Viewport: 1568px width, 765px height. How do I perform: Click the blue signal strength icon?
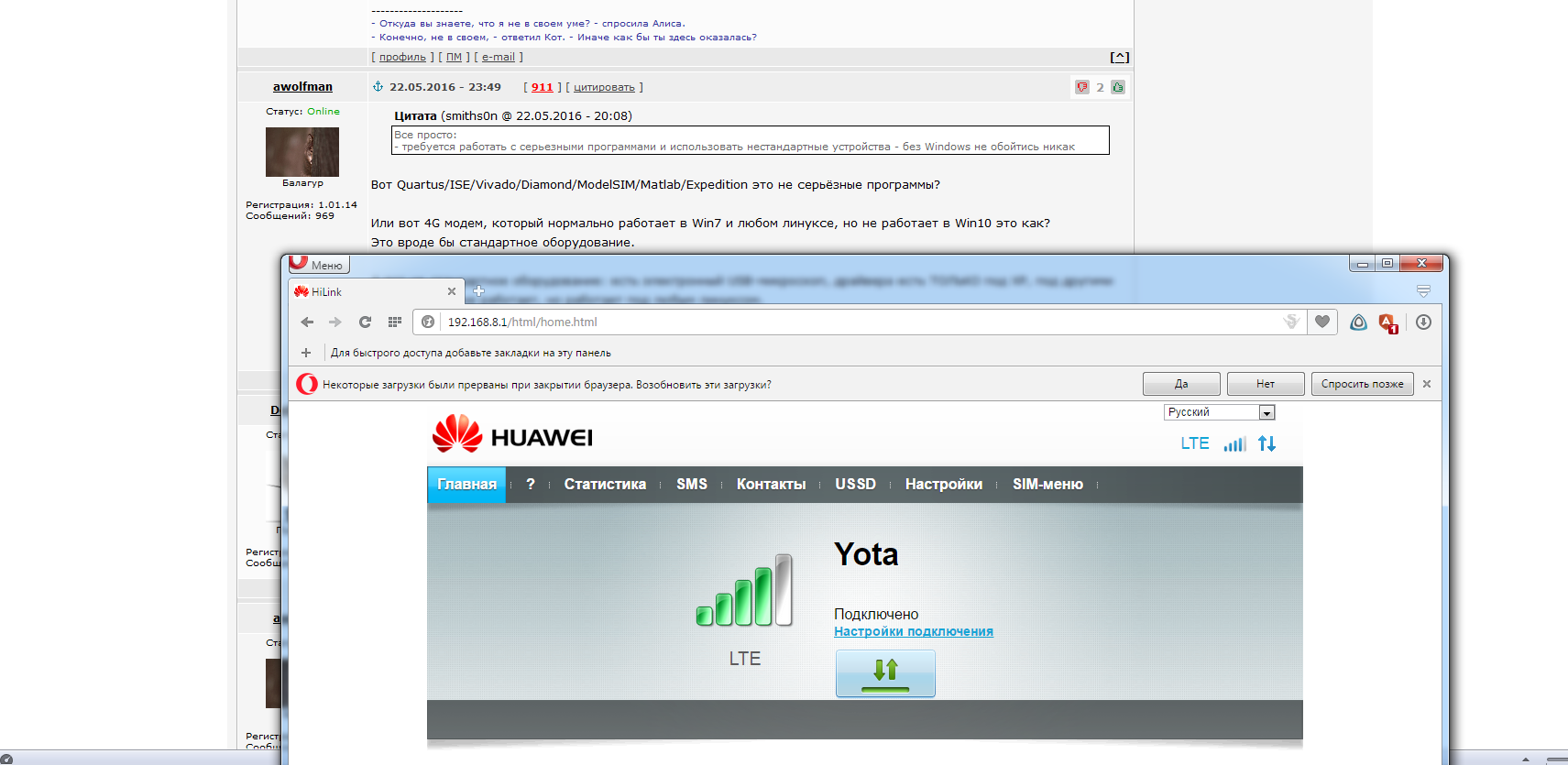[x=1234, y=443]
